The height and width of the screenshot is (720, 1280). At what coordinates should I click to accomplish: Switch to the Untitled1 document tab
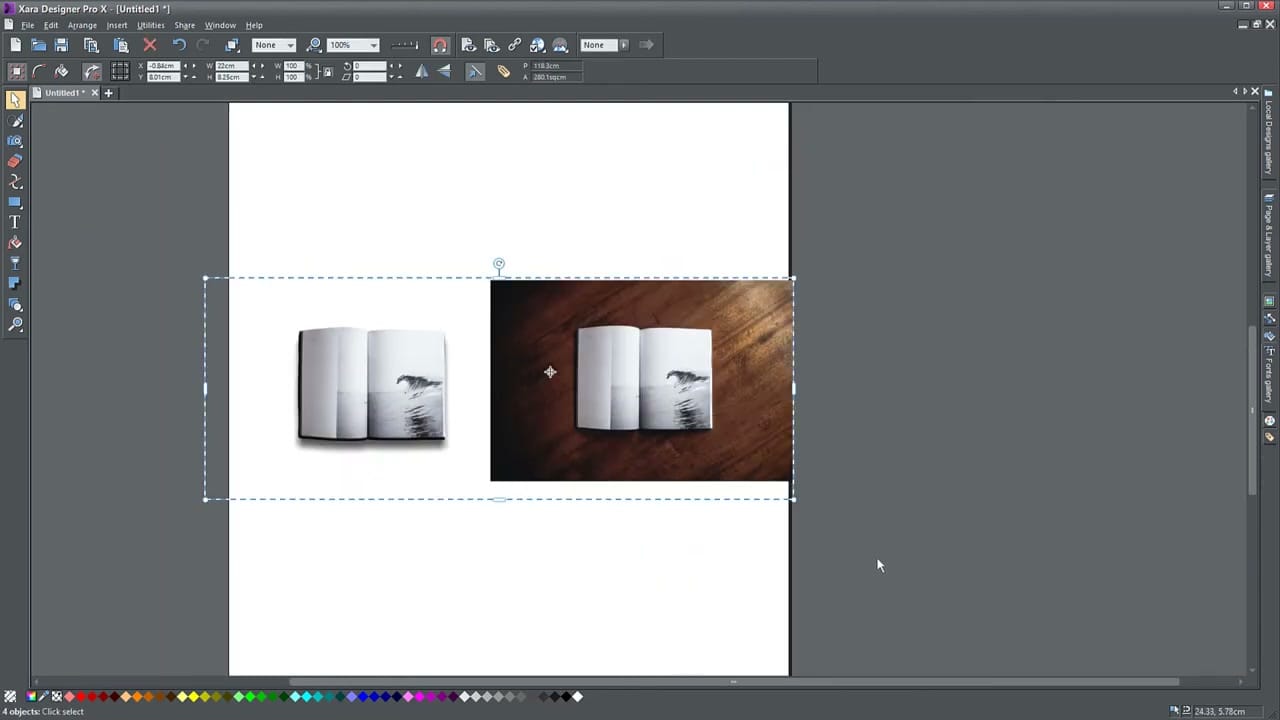(x=62, y=92)
